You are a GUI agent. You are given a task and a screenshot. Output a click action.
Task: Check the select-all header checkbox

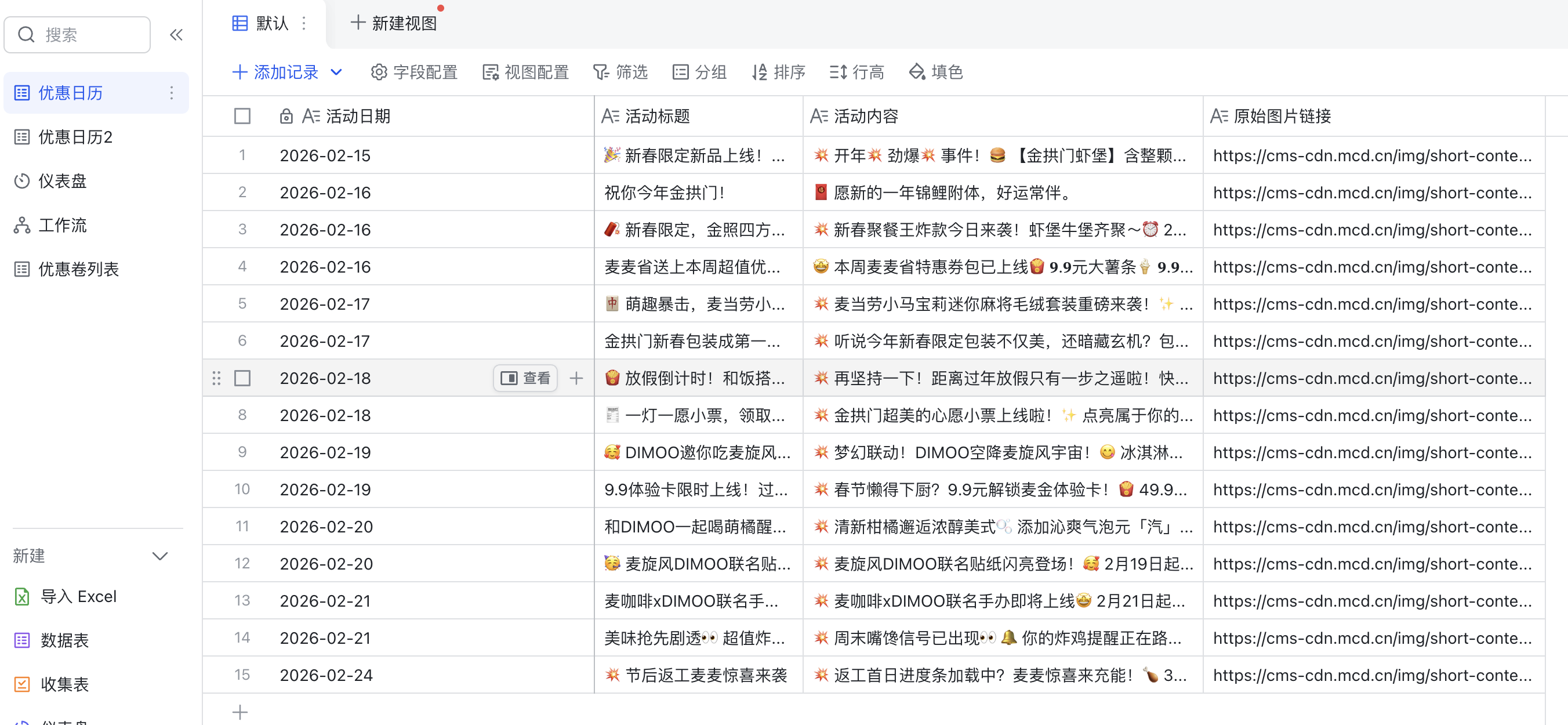pos(242,115)
